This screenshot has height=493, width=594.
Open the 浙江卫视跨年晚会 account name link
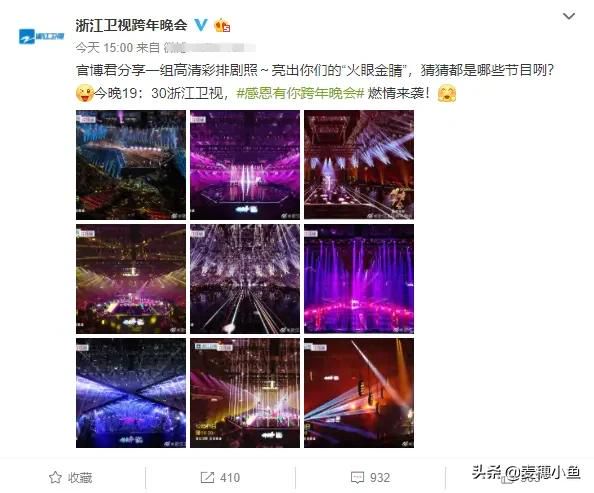coord(131,25)
